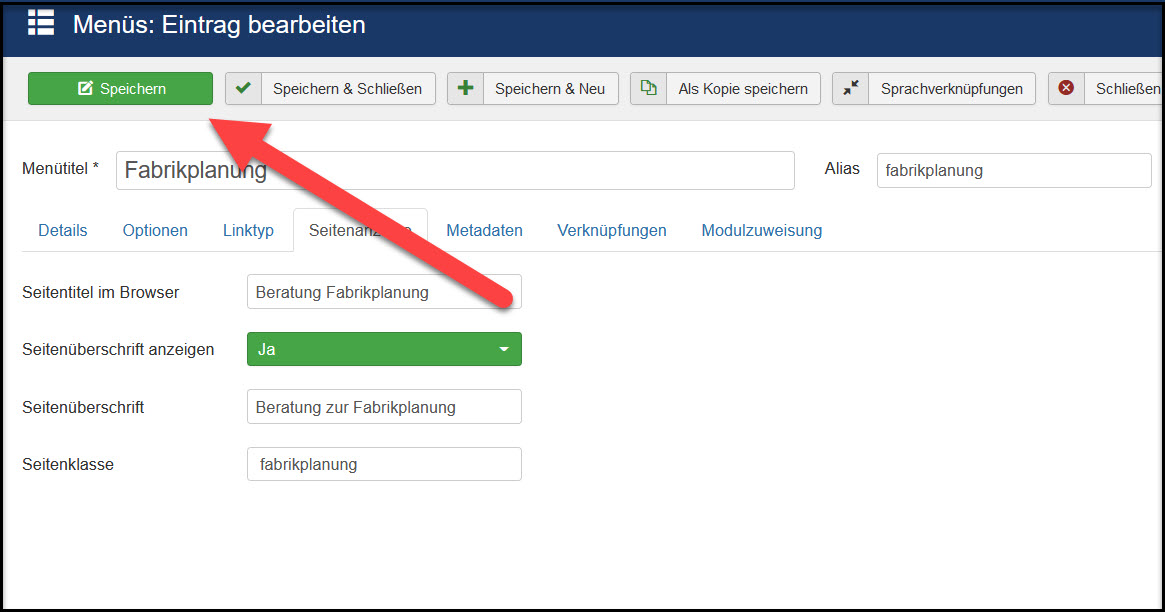Click the hamburger menu icon top left
Image resolution: width=1165 pixels, height=612 pixels.
[39, 23]
